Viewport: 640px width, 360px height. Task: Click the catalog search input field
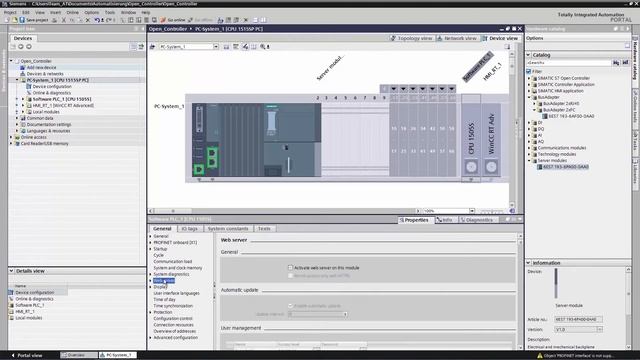[569, 62]
